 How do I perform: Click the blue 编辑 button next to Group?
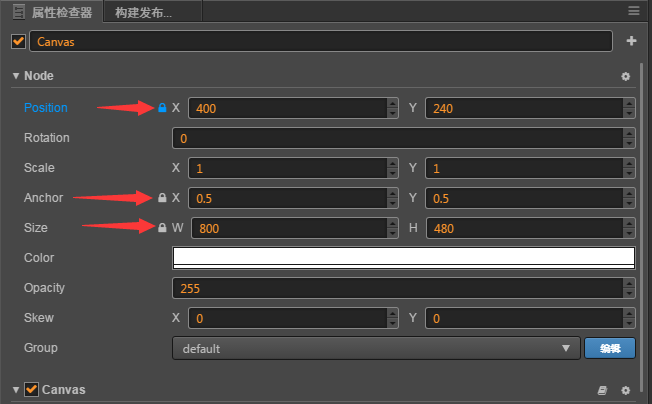610,348
